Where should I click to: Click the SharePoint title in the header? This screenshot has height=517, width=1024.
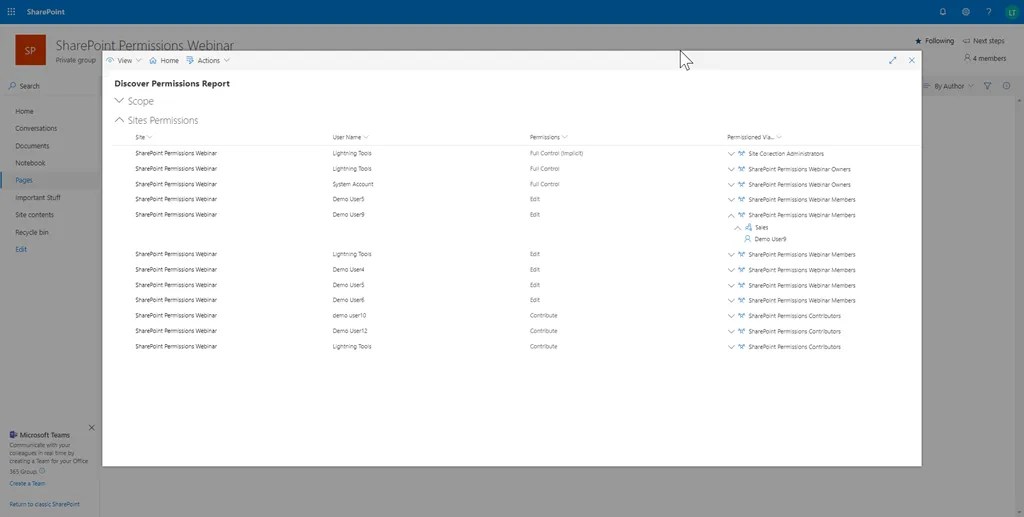[x=46, y=12]
